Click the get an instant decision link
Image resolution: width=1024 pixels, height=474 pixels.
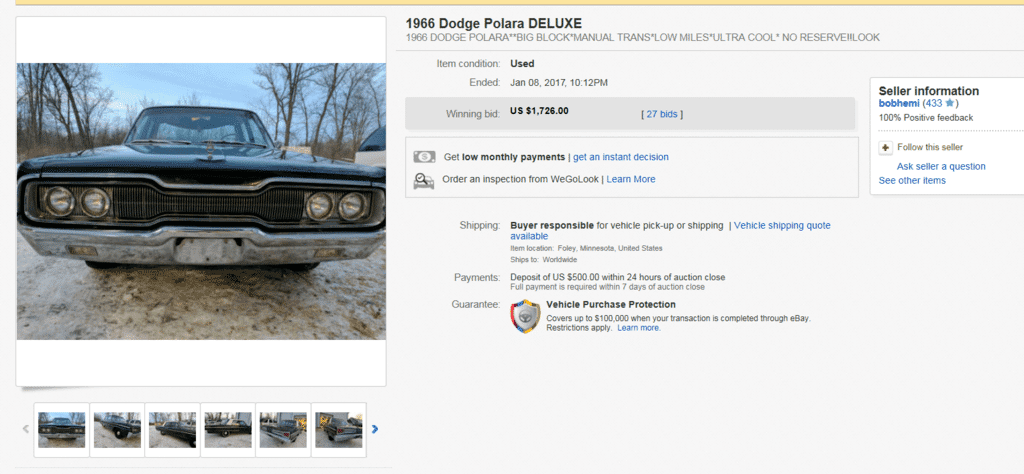click(x=620, y=157)
